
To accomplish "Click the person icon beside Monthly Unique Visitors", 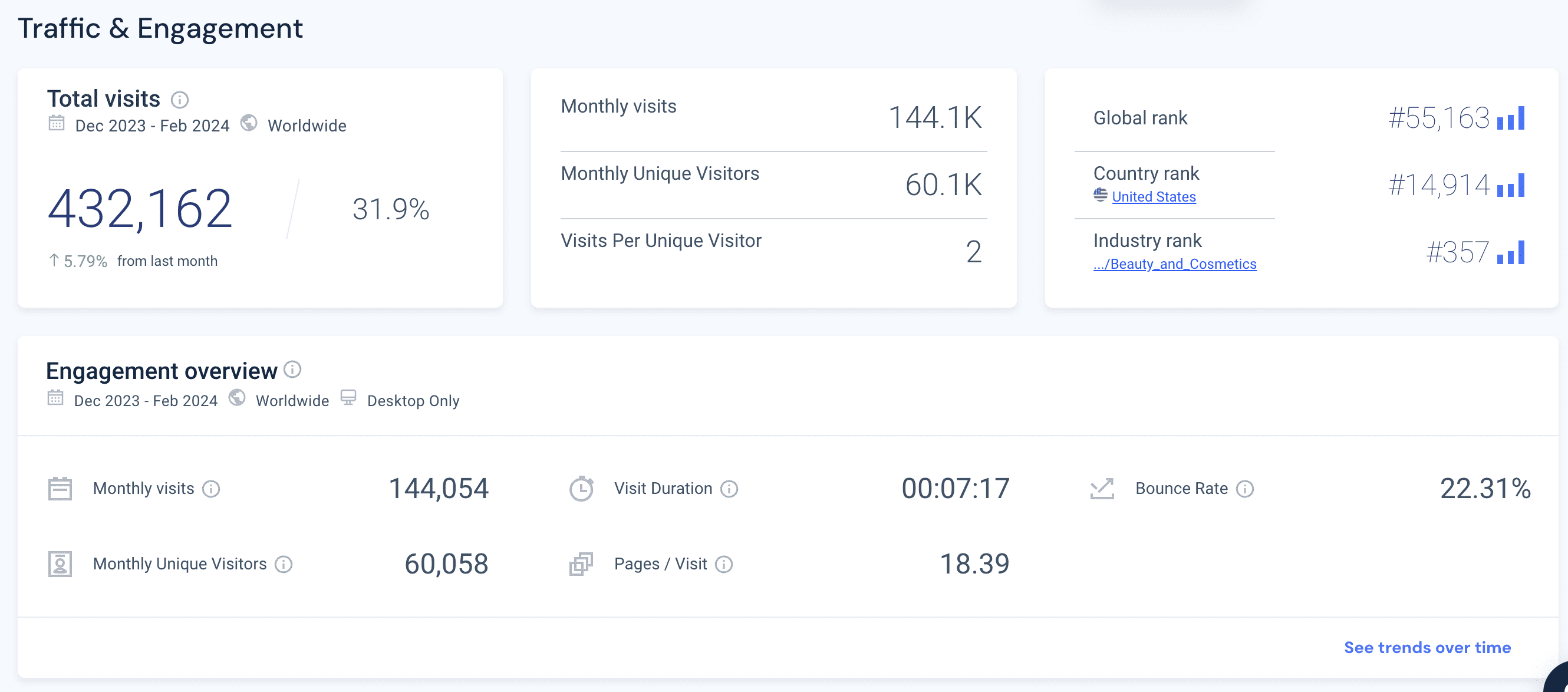I will click(x=60, y=564).
